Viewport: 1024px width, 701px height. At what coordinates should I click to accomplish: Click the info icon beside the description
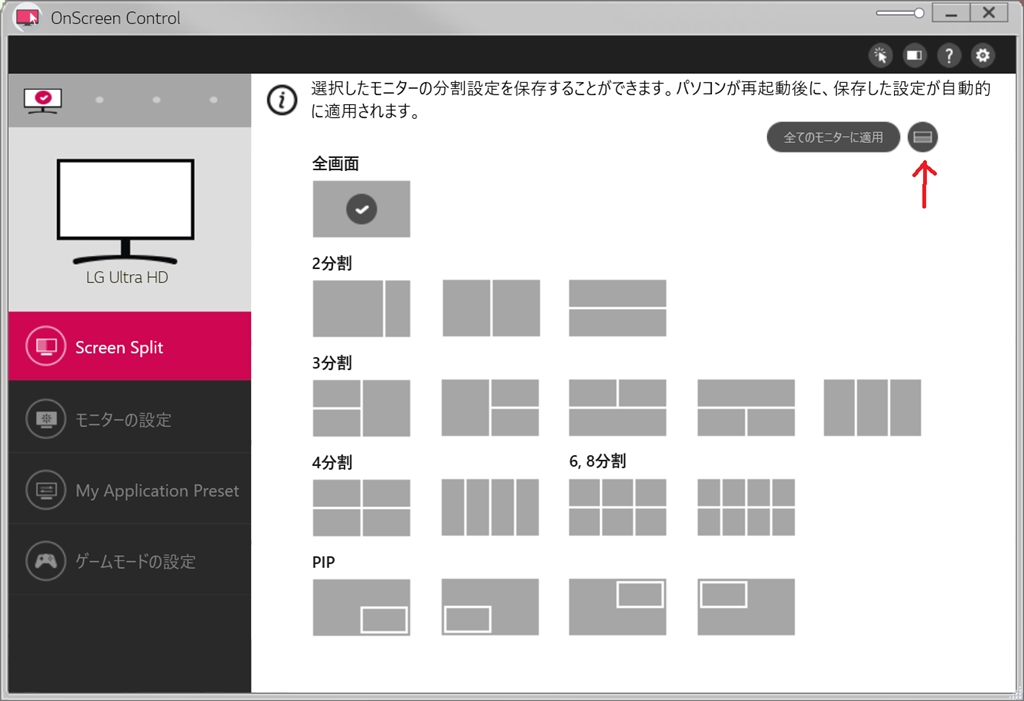(282, 101)
